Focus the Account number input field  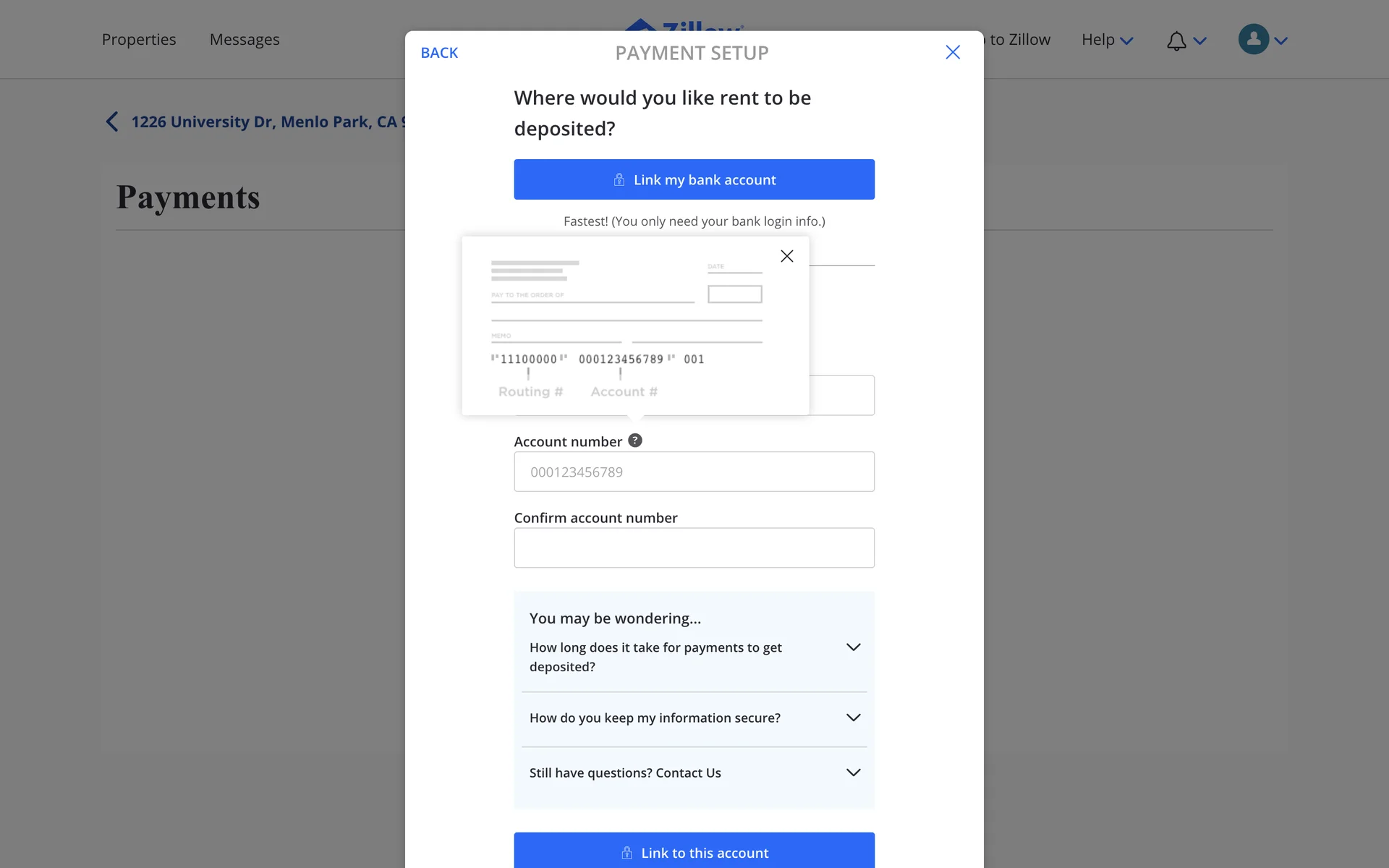[x=694, y=472]
